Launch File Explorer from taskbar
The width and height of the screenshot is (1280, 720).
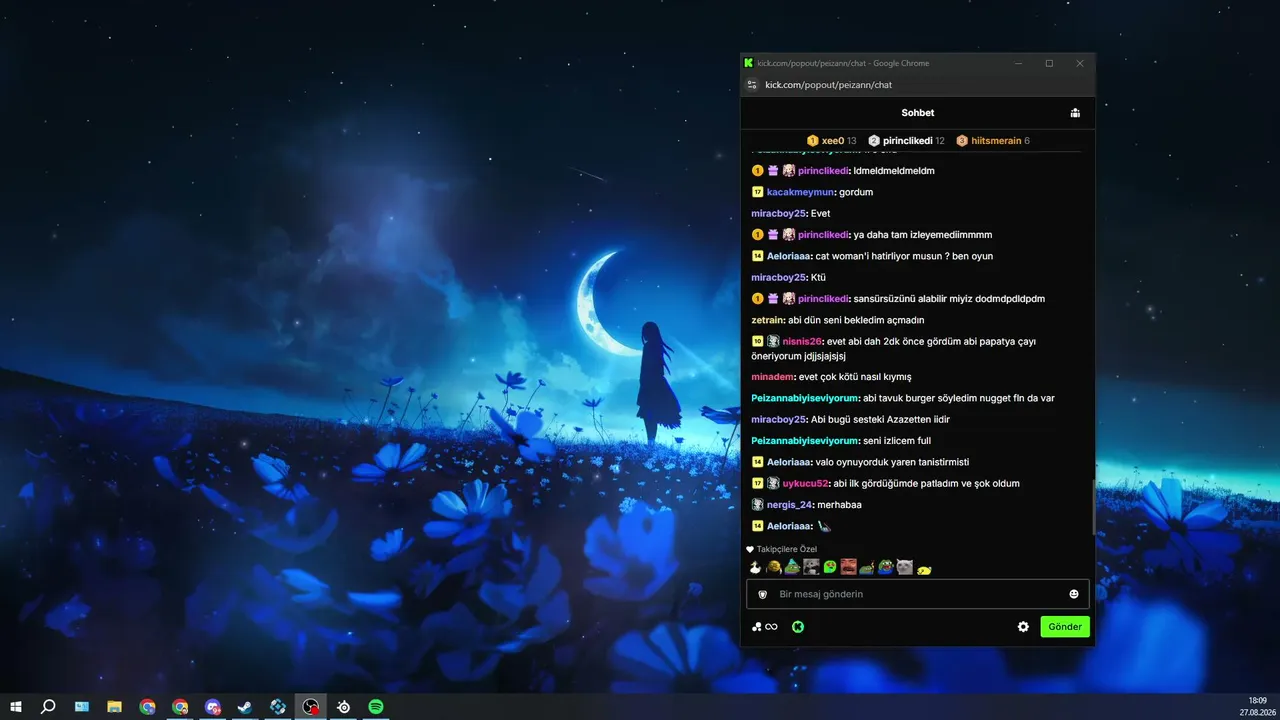click(x=114, y=707)
